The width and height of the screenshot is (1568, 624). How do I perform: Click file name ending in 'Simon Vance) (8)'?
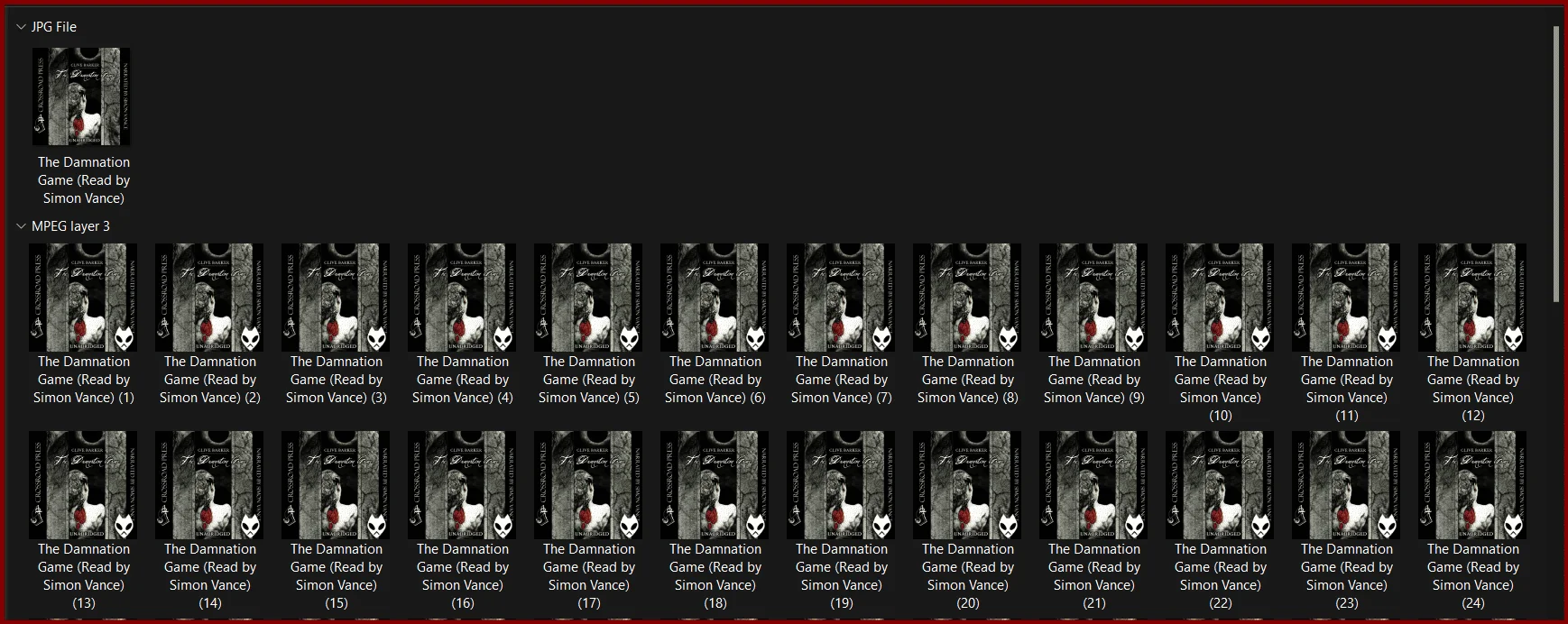968,380
